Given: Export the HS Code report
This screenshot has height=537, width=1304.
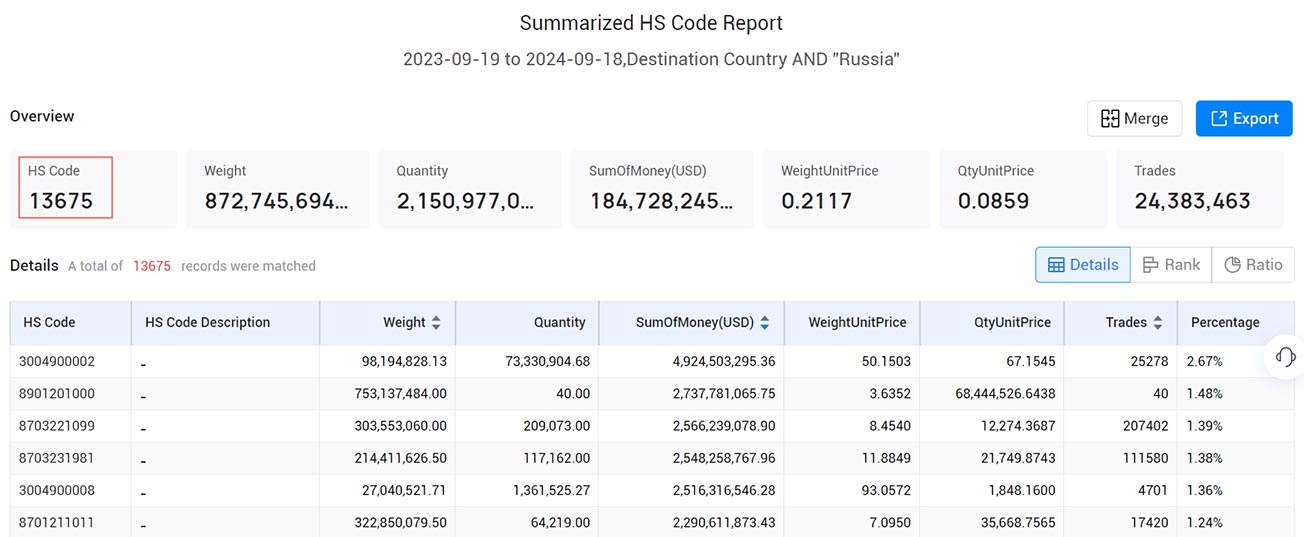Looking at the screenshot, I should tap(1244, 118).
